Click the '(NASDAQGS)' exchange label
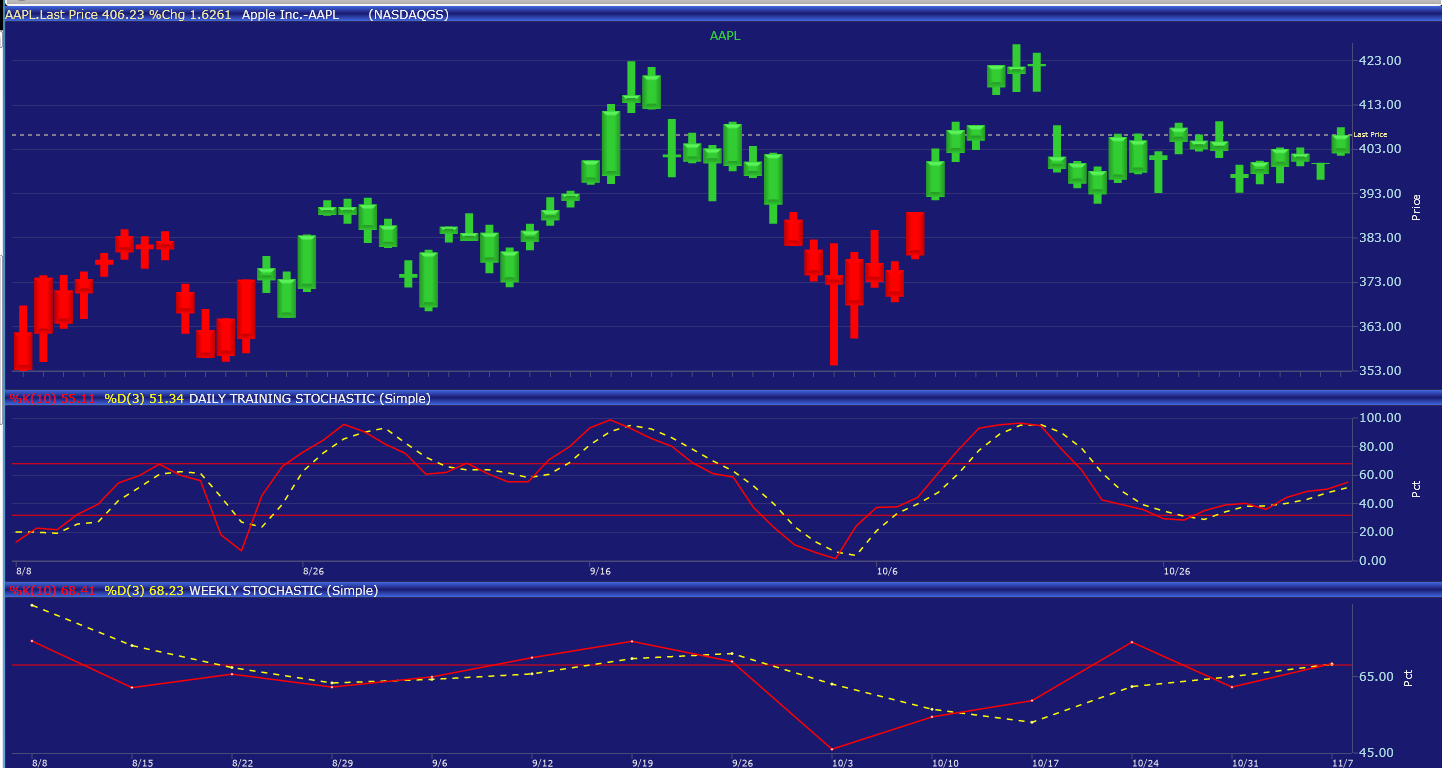Viewport: 1442px width, 768px height. tap(408, 15)
